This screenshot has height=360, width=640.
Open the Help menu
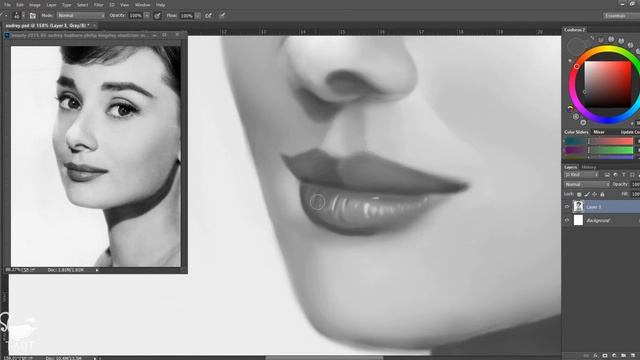coord(161,5)
